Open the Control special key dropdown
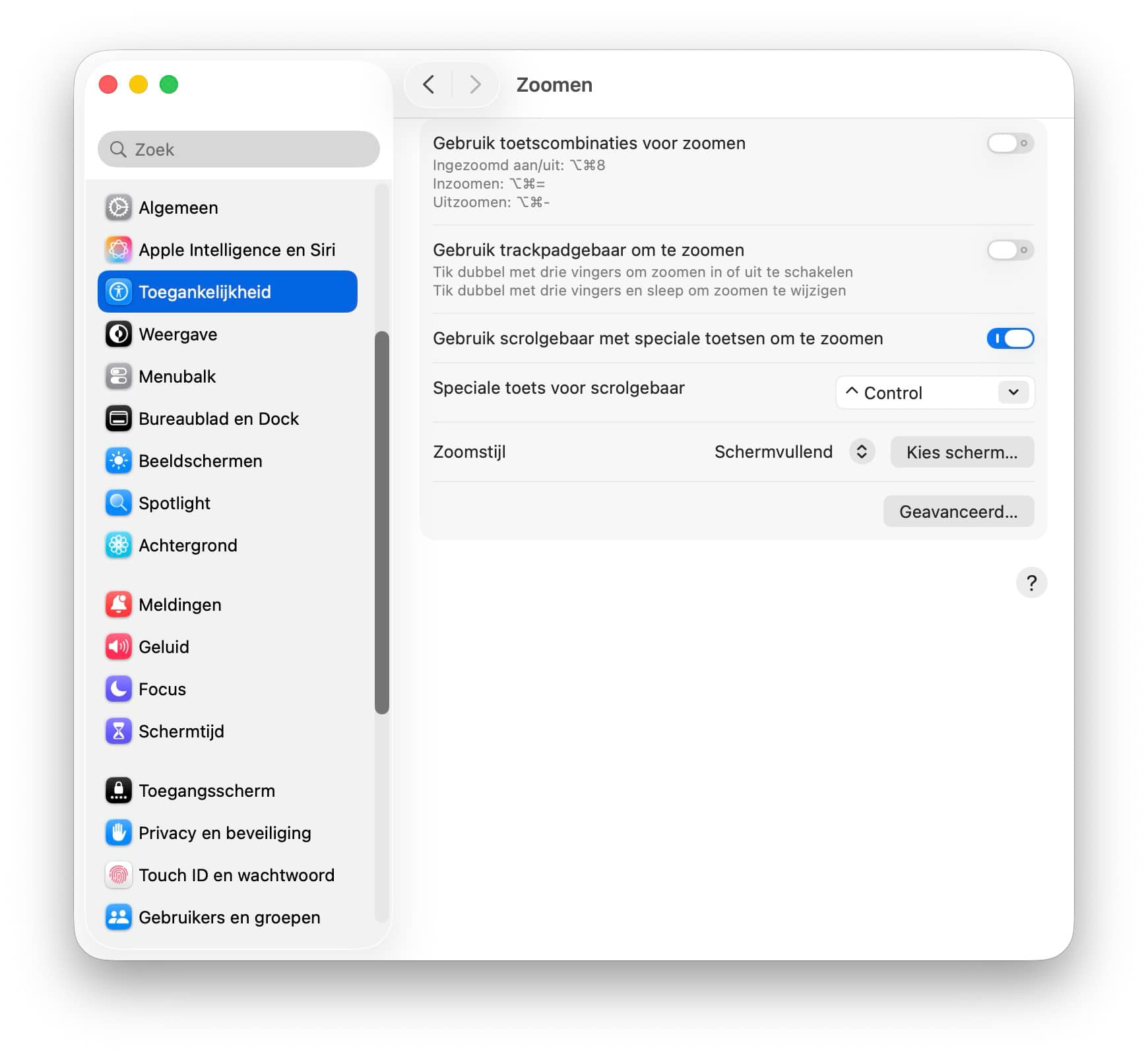1148x1058 pixels. click(935, 393)
